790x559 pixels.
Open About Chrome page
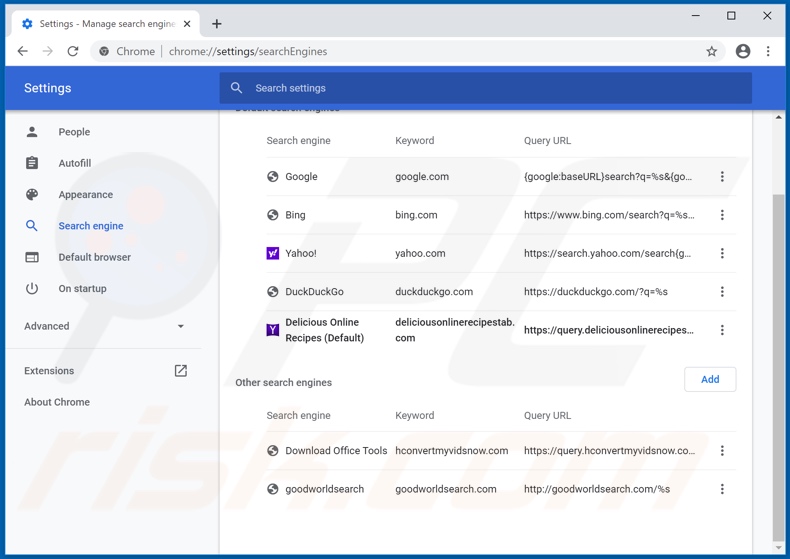(x=57, y=402)
